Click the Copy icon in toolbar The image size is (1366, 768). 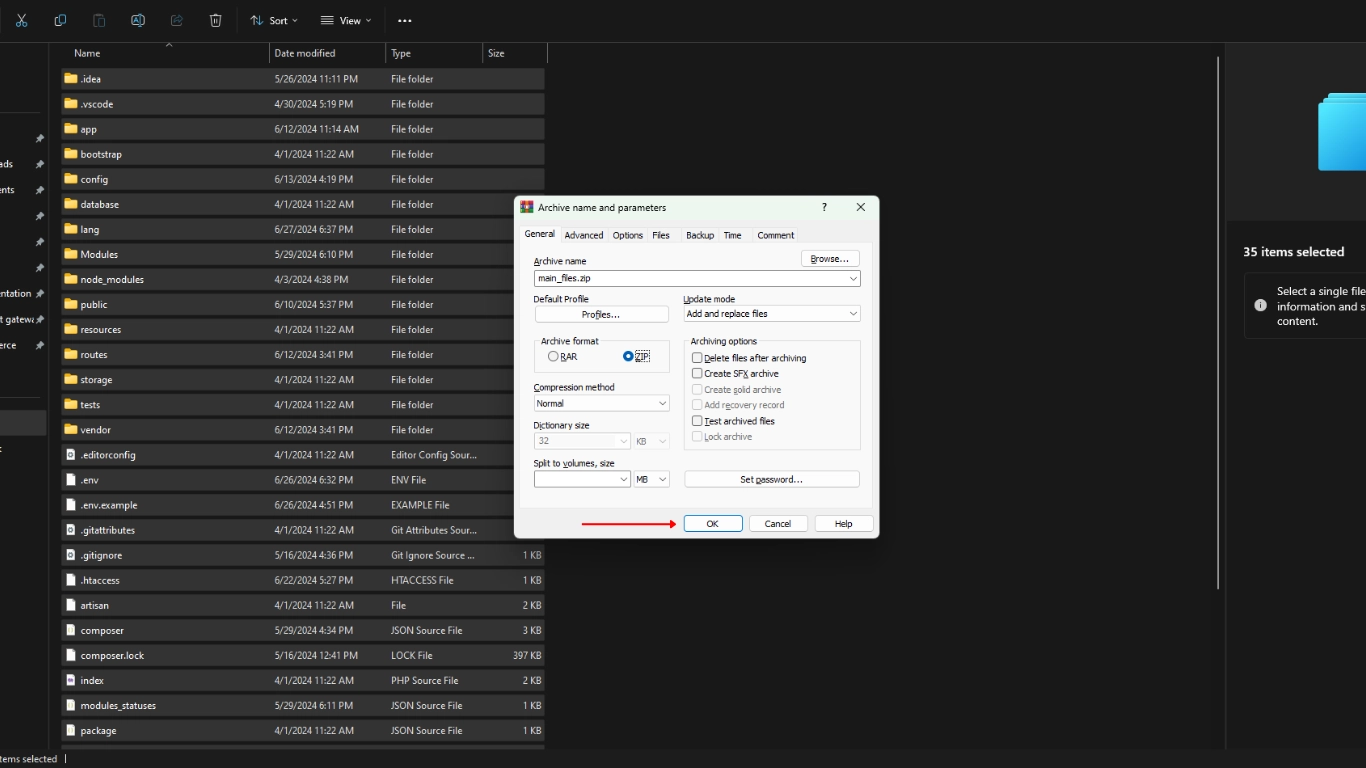pyautogui.click(x=60, y=20)
